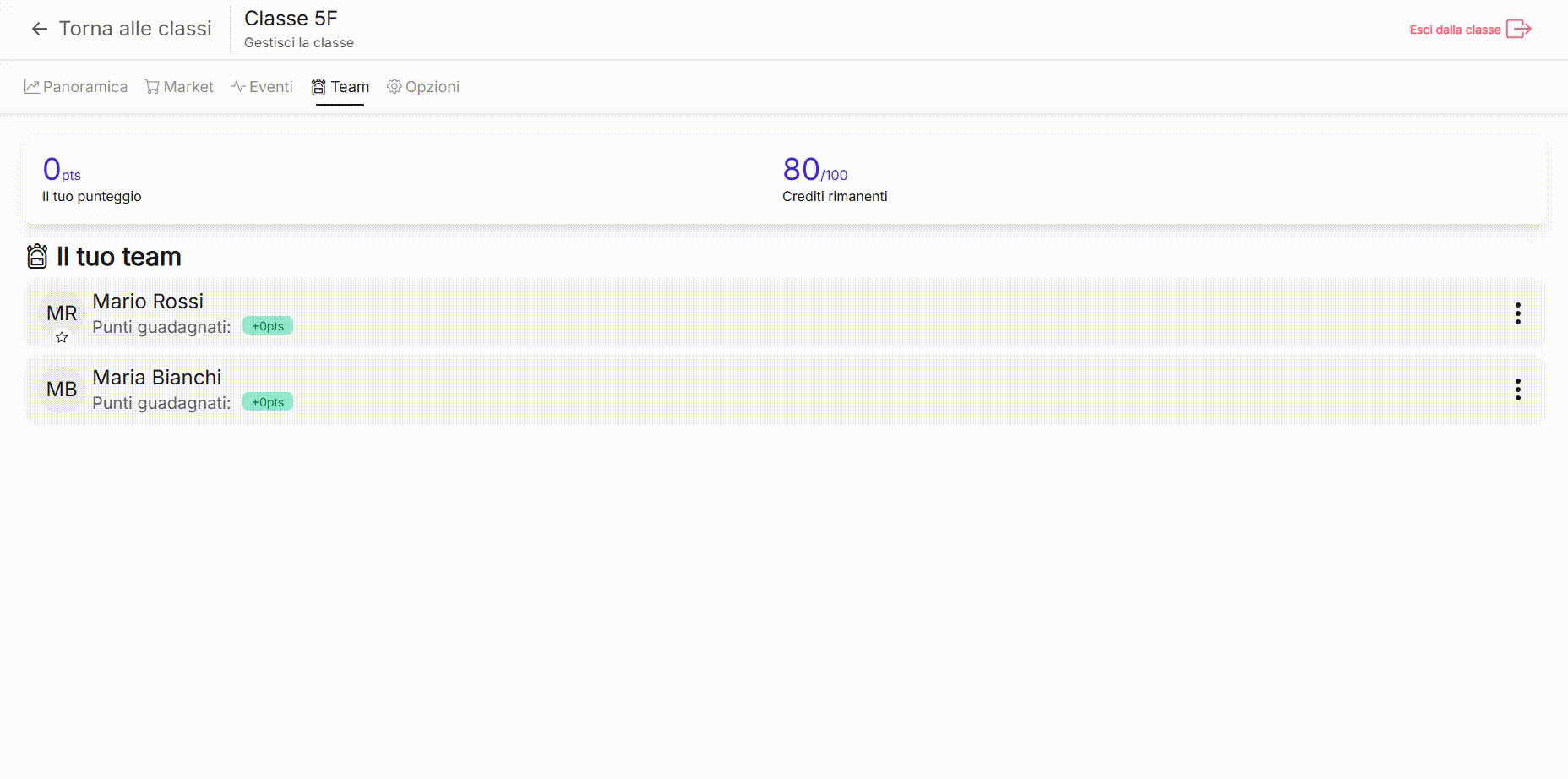Click the MB avatar for Maria Bianchi
1568x779 pixels.
click(62, 389)
